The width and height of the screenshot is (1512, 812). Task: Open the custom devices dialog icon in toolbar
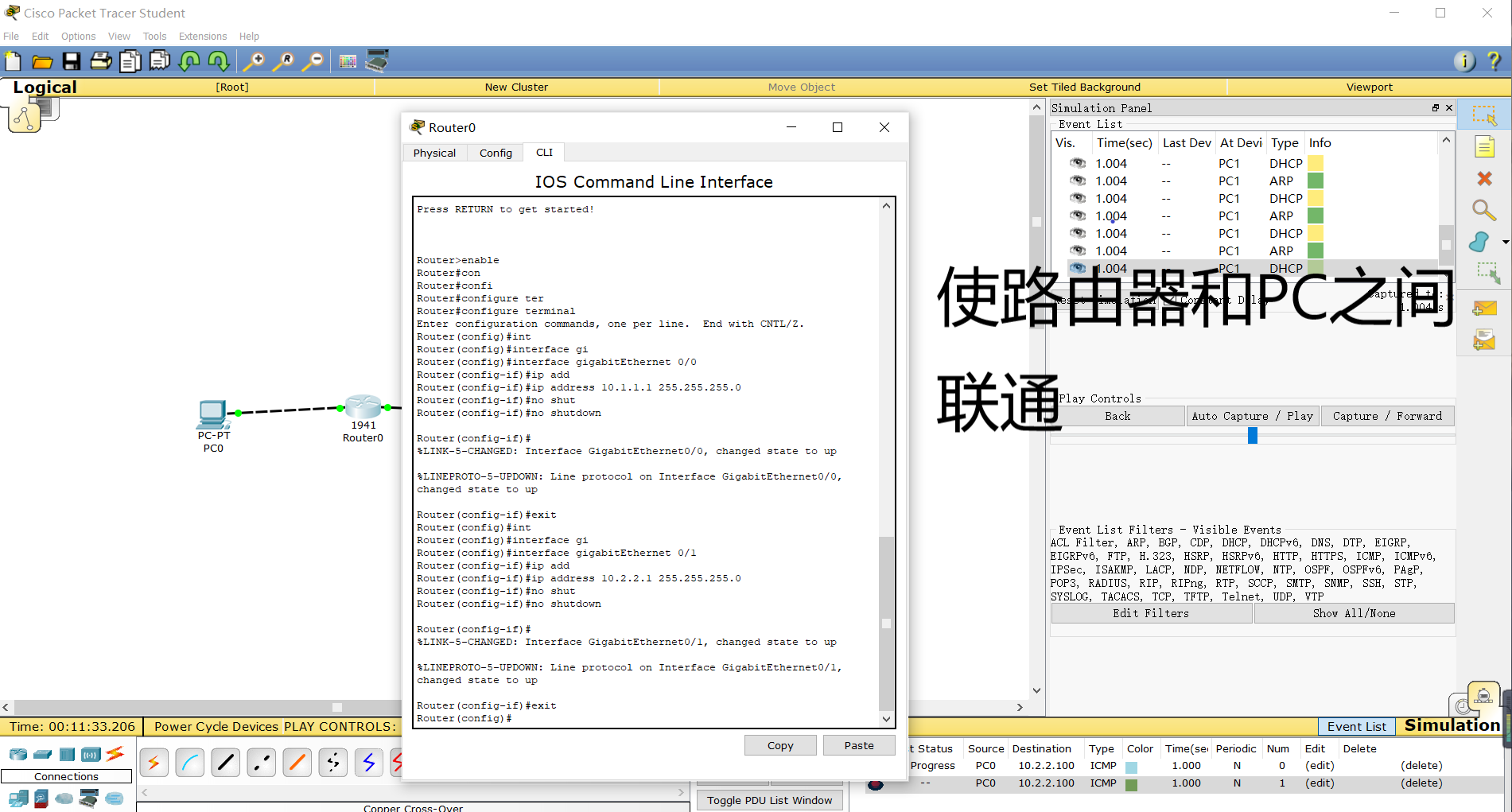[x=377, y=61]
